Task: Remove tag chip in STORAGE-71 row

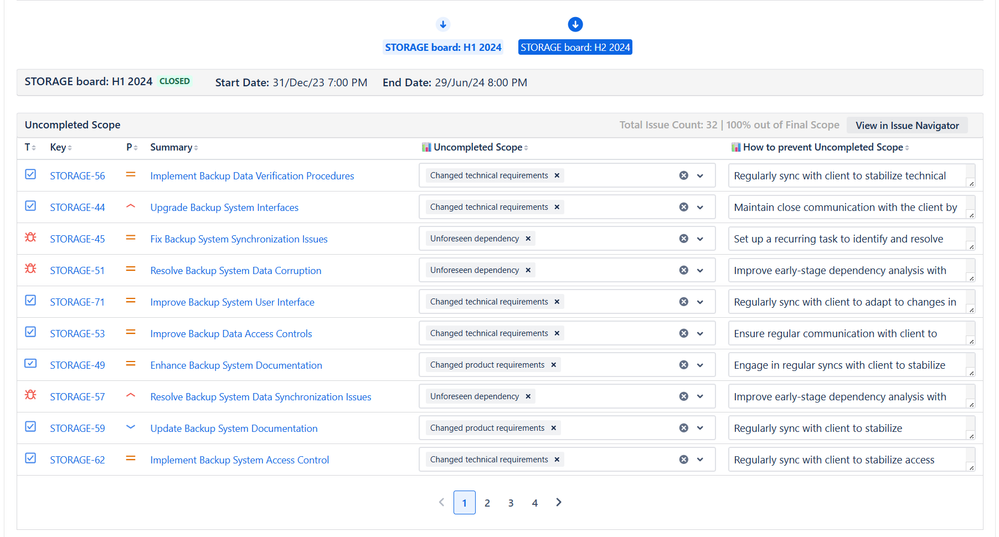Action: pos(557,301)
